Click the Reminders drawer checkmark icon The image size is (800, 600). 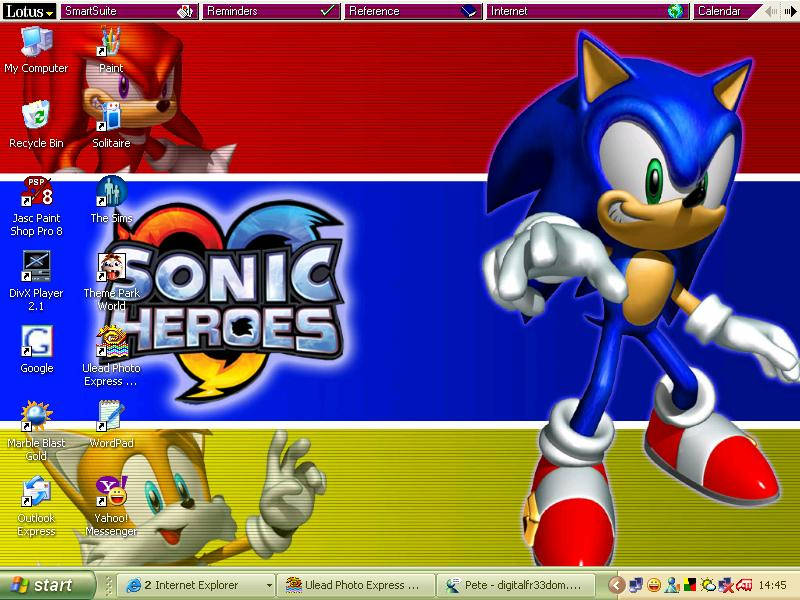pyautogui.click(x=327, y=11)
